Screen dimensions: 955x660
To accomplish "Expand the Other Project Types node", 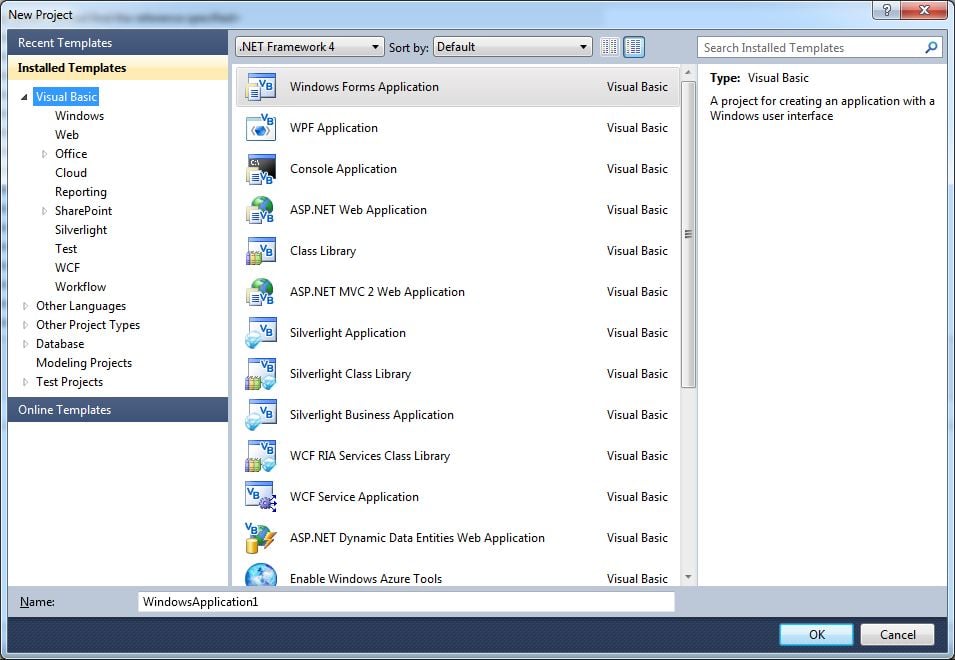I will tap(25, 325).
